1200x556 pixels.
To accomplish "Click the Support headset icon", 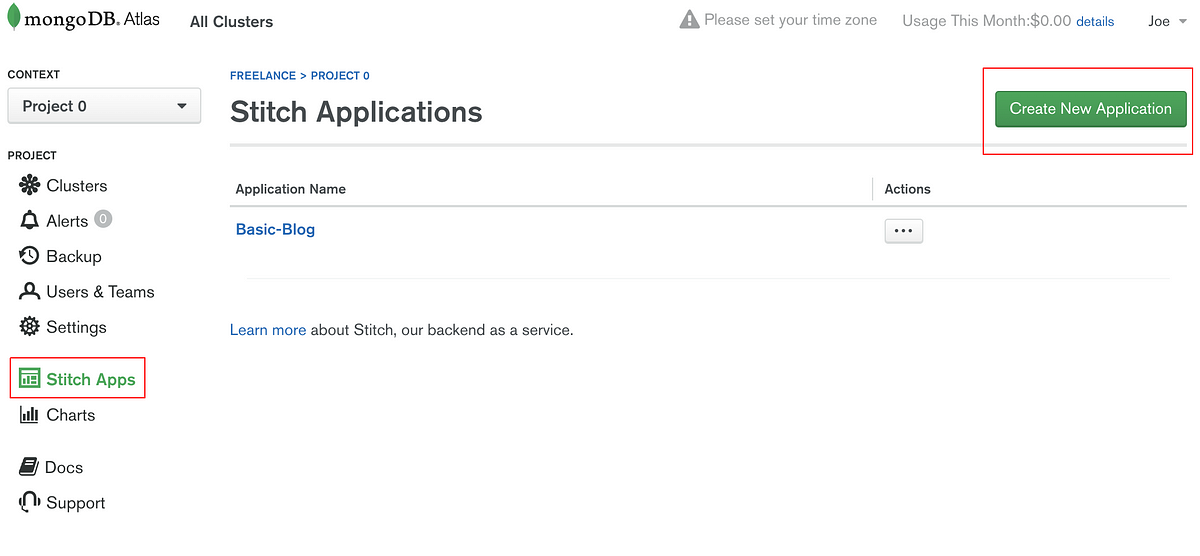I will click(30, 502).
